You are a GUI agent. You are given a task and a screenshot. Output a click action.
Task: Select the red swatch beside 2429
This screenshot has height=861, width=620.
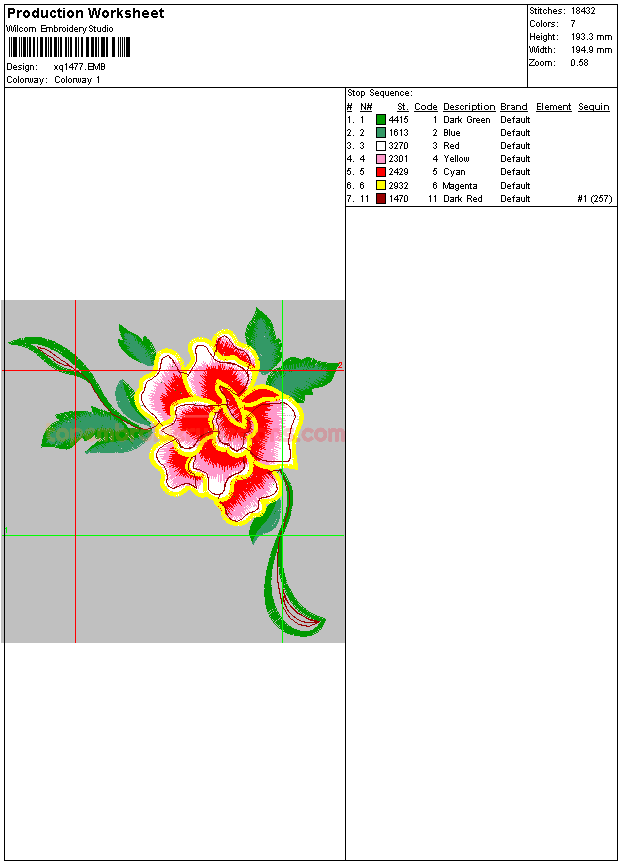[381, 172]
